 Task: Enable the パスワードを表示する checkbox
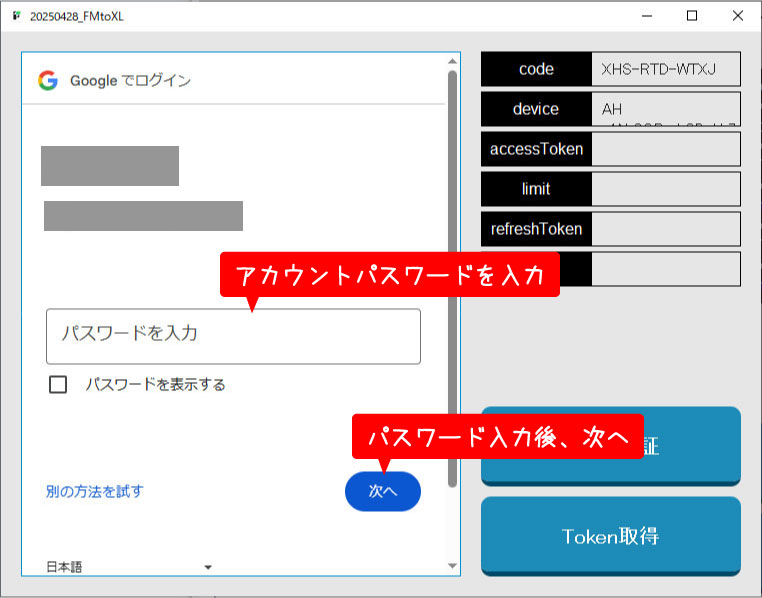click(x=58, y=384)
